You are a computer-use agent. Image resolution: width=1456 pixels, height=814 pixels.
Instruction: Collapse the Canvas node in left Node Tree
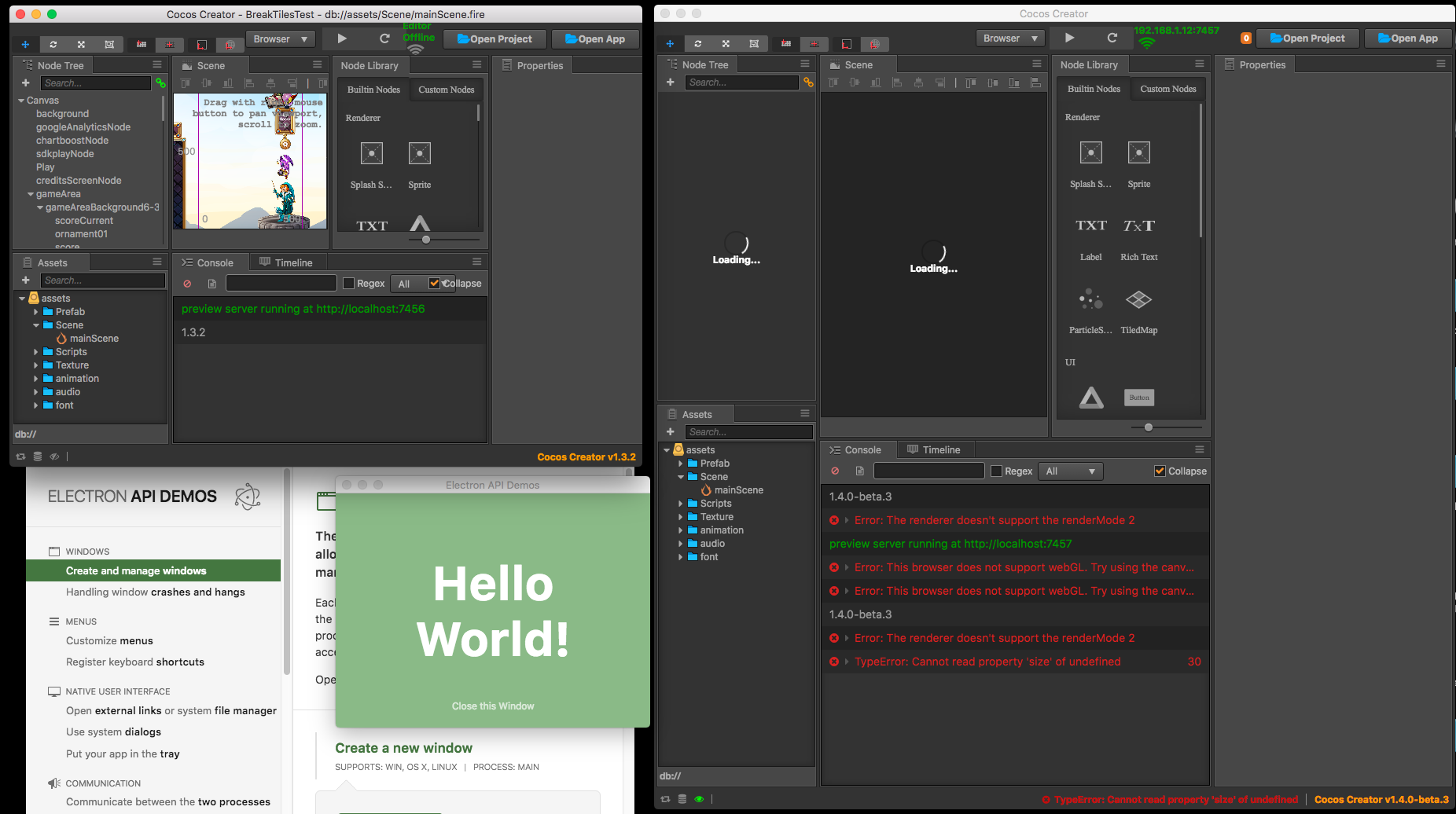pos(21,101)
